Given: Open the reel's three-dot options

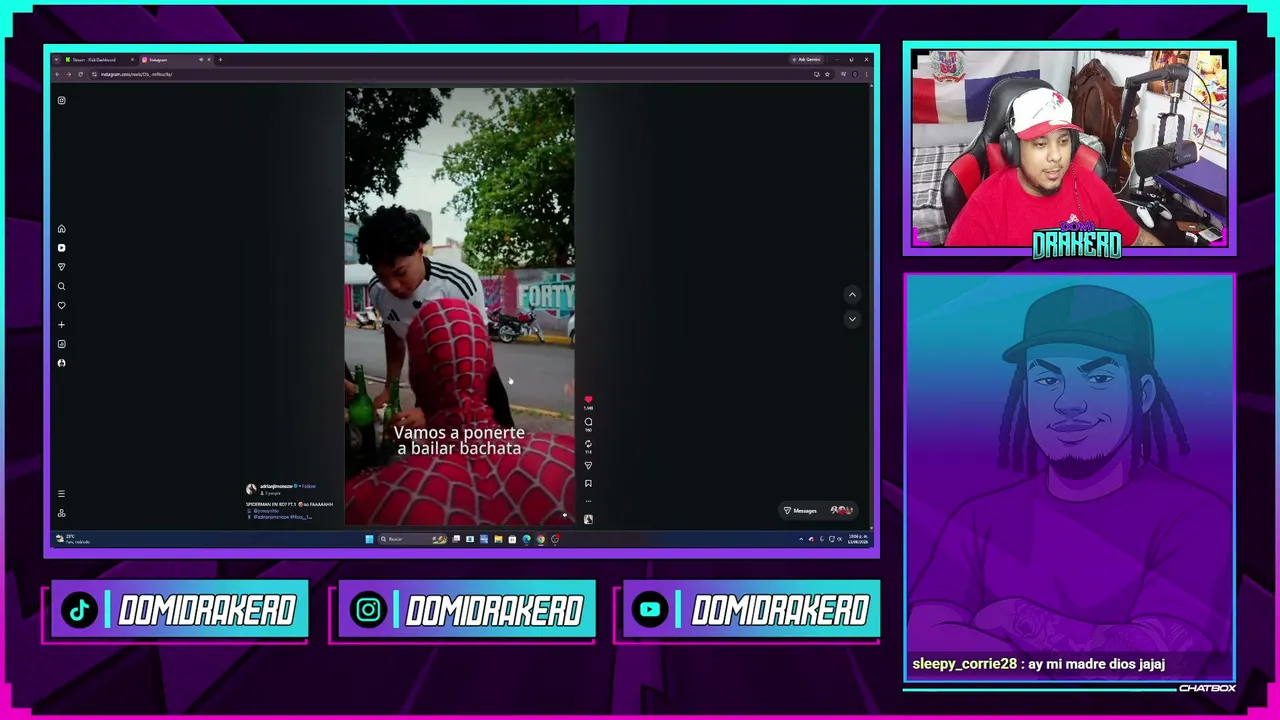Looking at the screenshot, I should click(x=588, y=501).
